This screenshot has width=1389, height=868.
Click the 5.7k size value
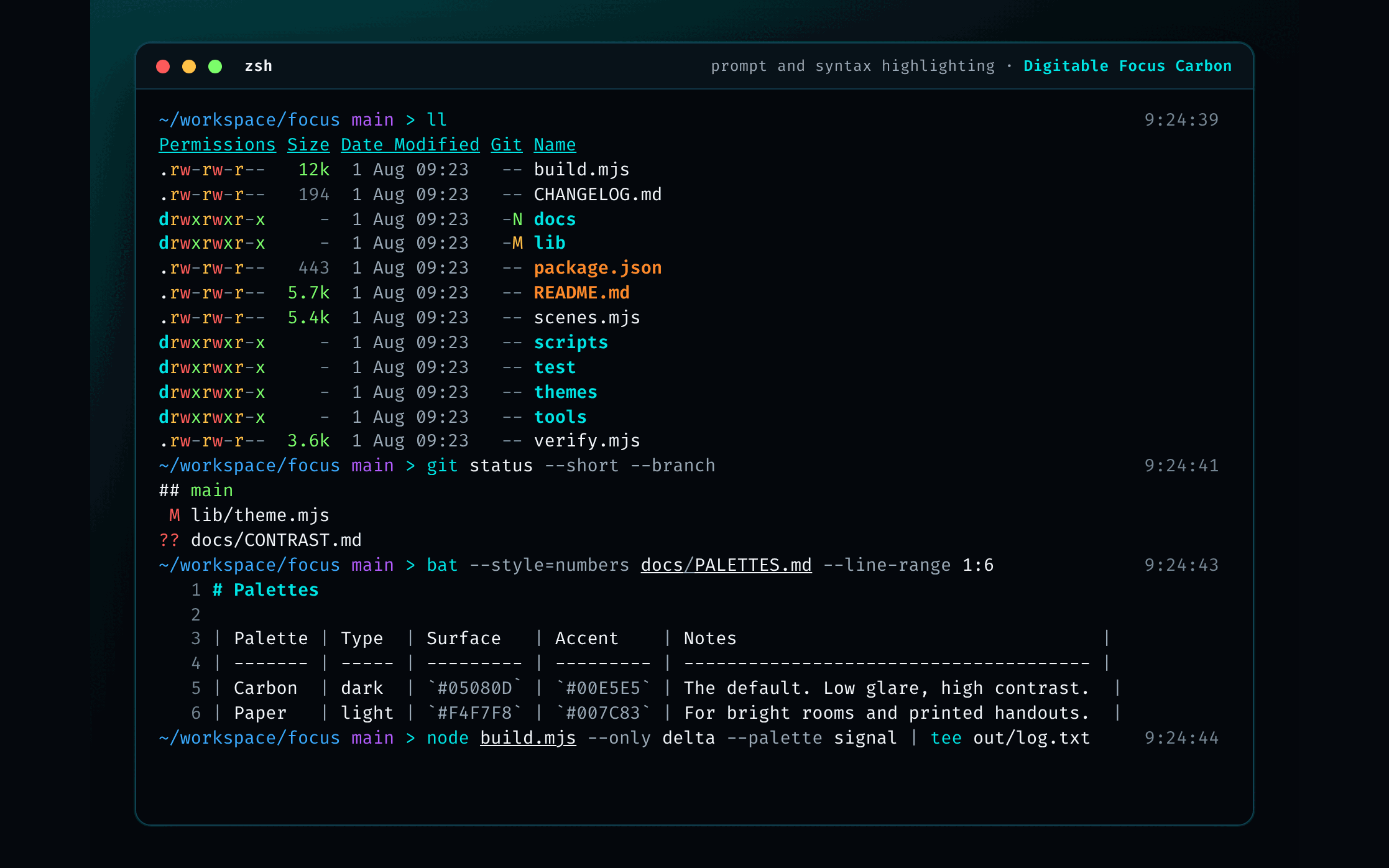pyautogui.click(x=308, y=293)
